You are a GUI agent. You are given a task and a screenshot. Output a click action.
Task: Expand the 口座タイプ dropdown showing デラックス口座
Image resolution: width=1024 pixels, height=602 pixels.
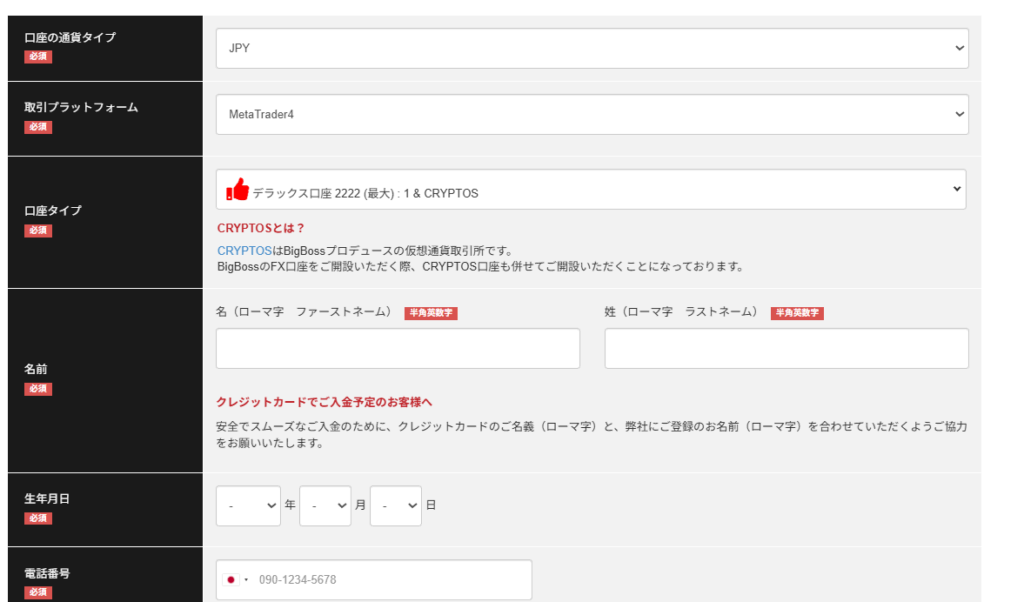click(591, 189)
